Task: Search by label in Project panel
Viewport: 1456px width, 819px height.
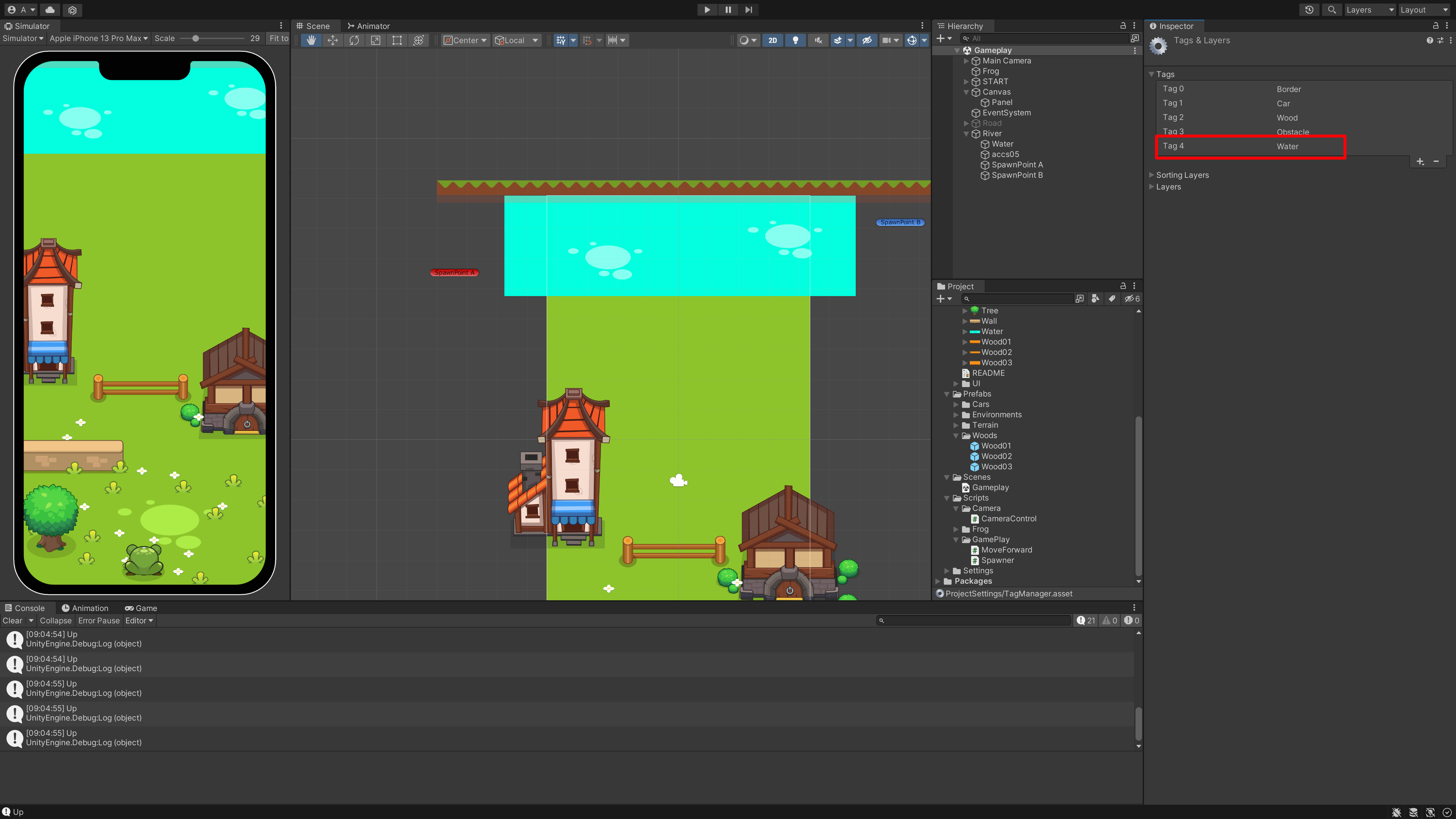Action: point(1112,298)
